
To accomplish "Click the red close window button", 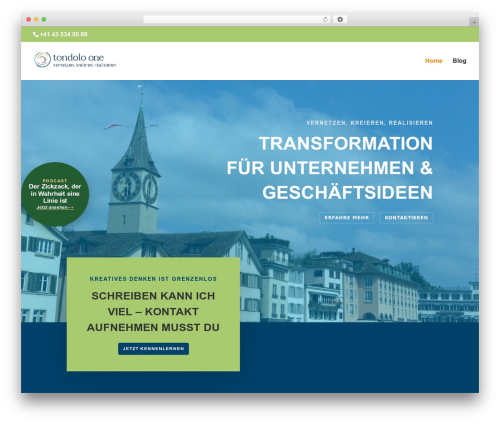I will click(29, 20).
